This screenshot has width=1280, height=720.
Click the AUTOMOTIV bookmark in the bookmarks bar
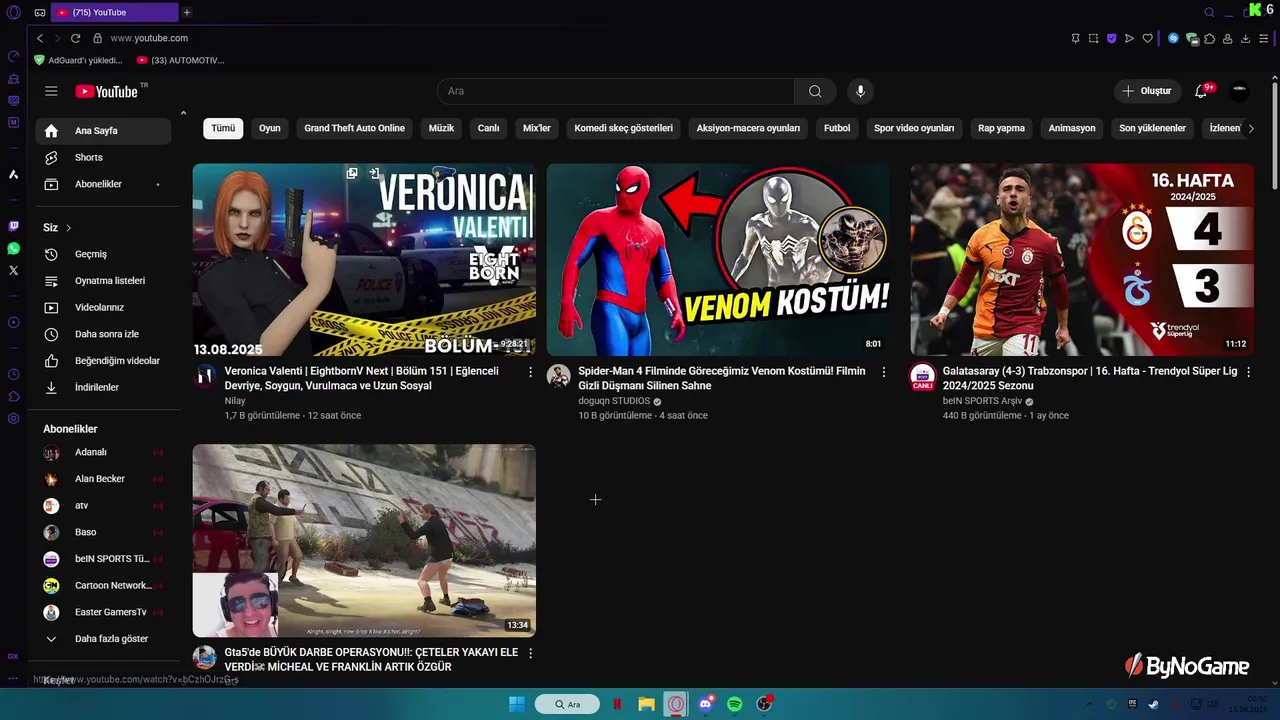click(181, 60)
